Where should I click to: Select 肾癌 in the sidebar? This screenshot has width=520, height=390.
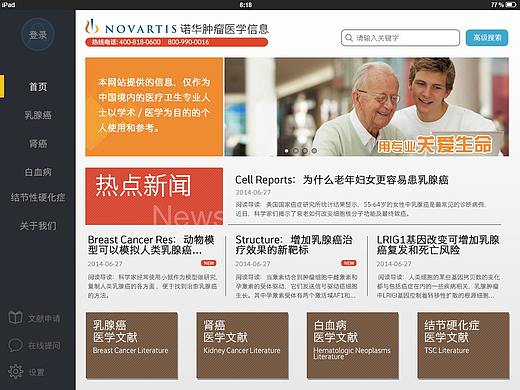point(38,144)
